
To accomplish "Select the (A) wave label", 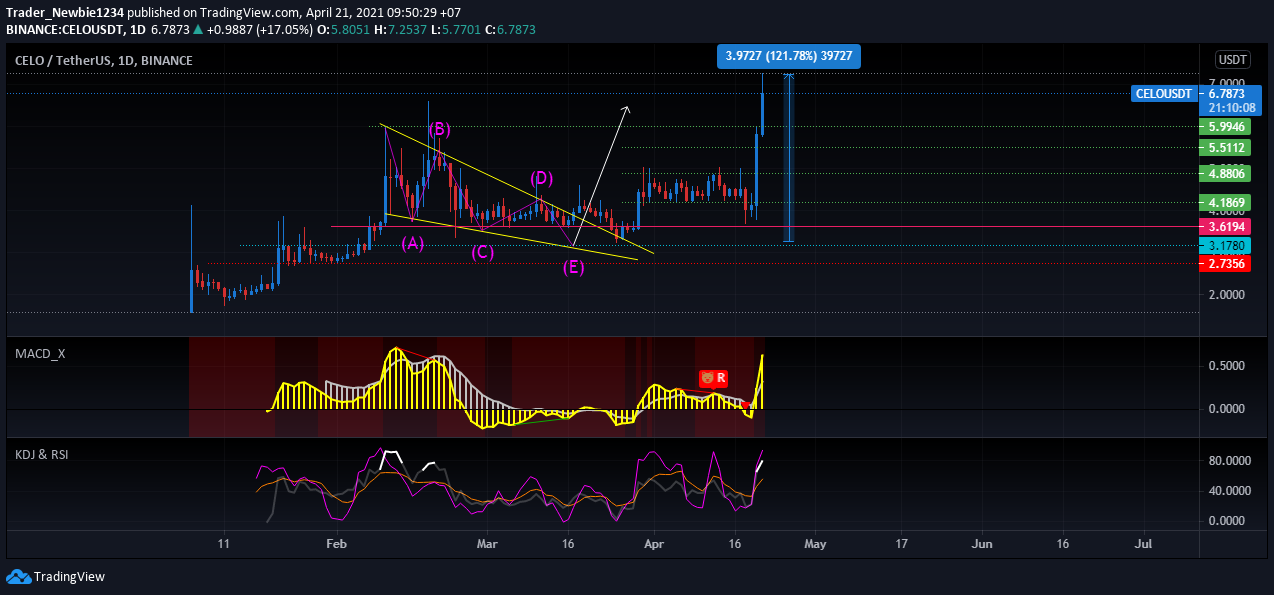I will [x=413, y=243].
